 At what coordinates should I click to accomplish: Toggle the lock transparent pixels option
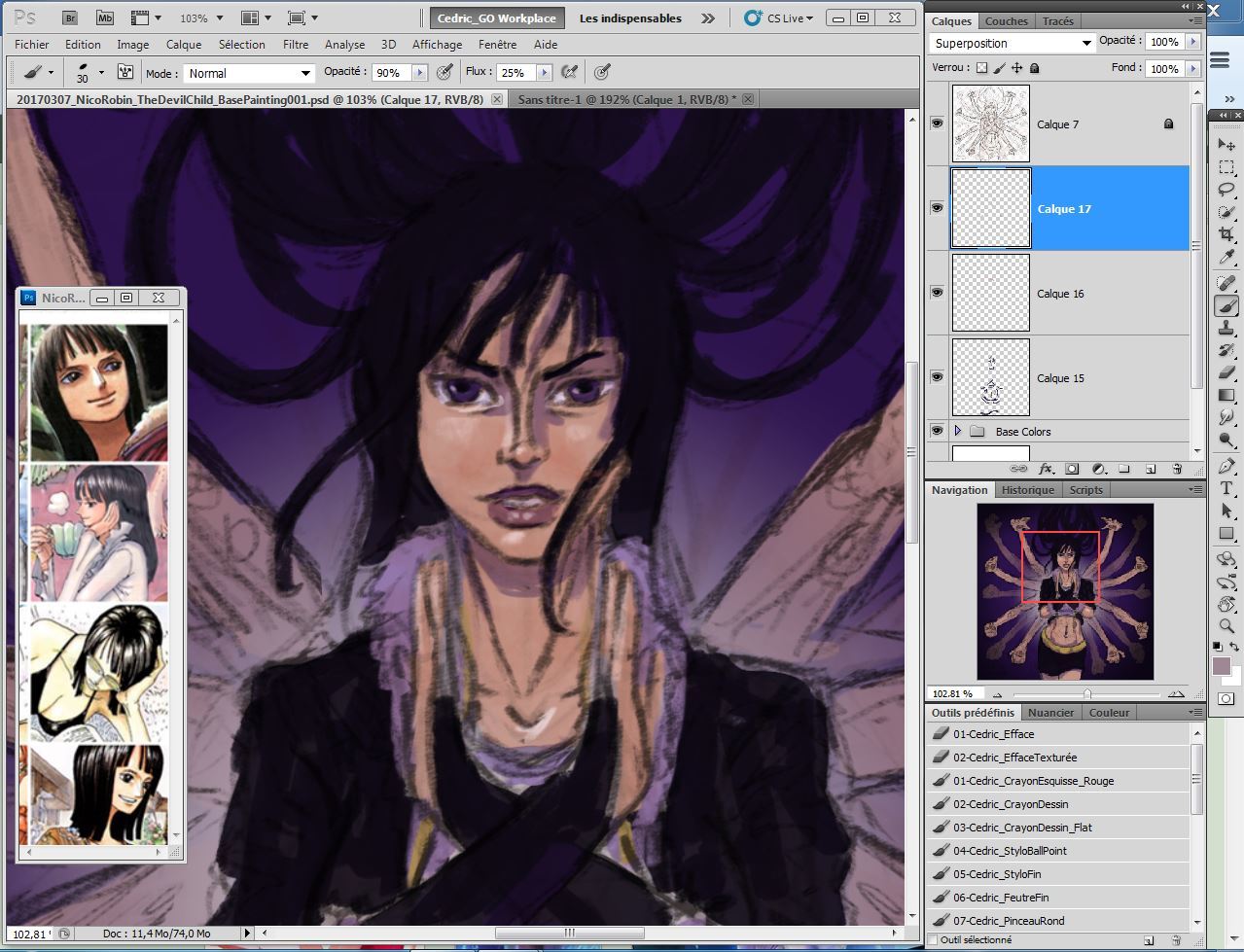(x=981, y=68)
